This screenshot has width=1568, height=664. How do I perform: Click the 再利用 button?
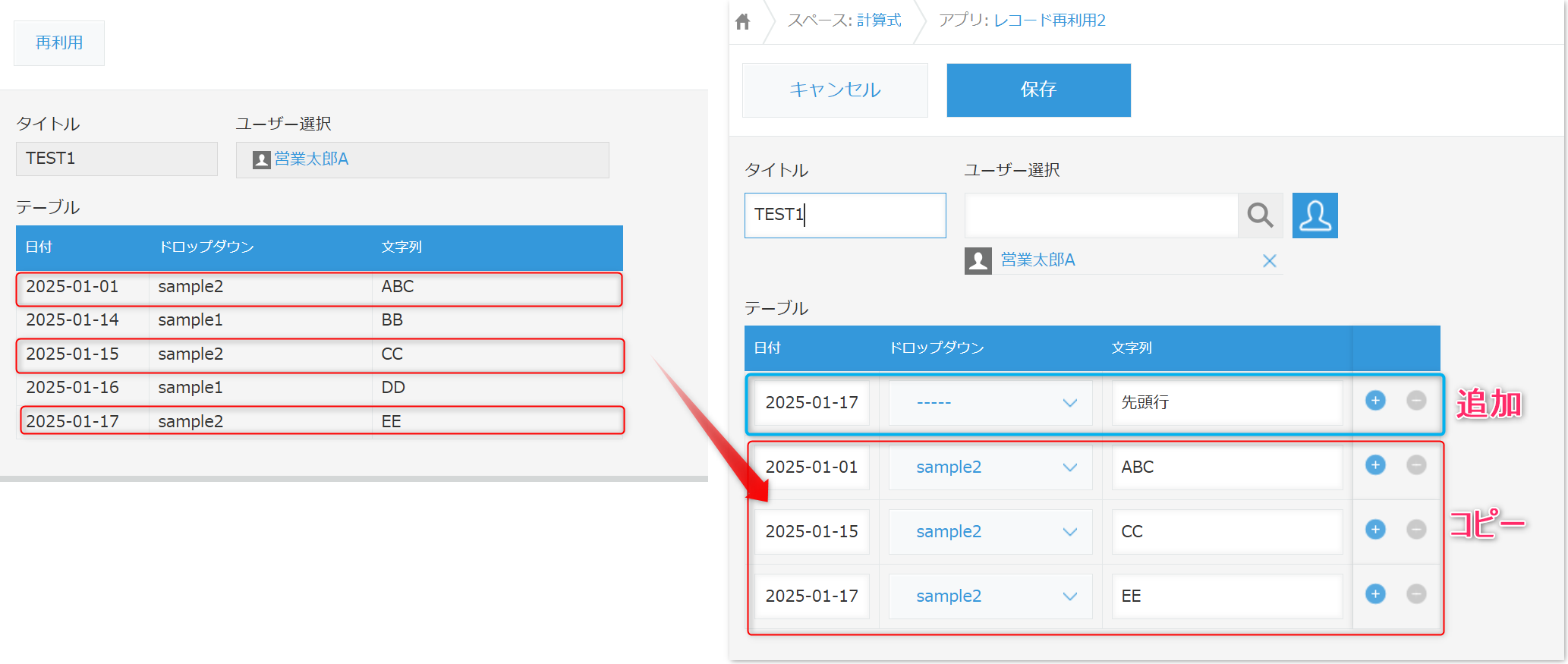pyautogui.click(x=59, y=43)
